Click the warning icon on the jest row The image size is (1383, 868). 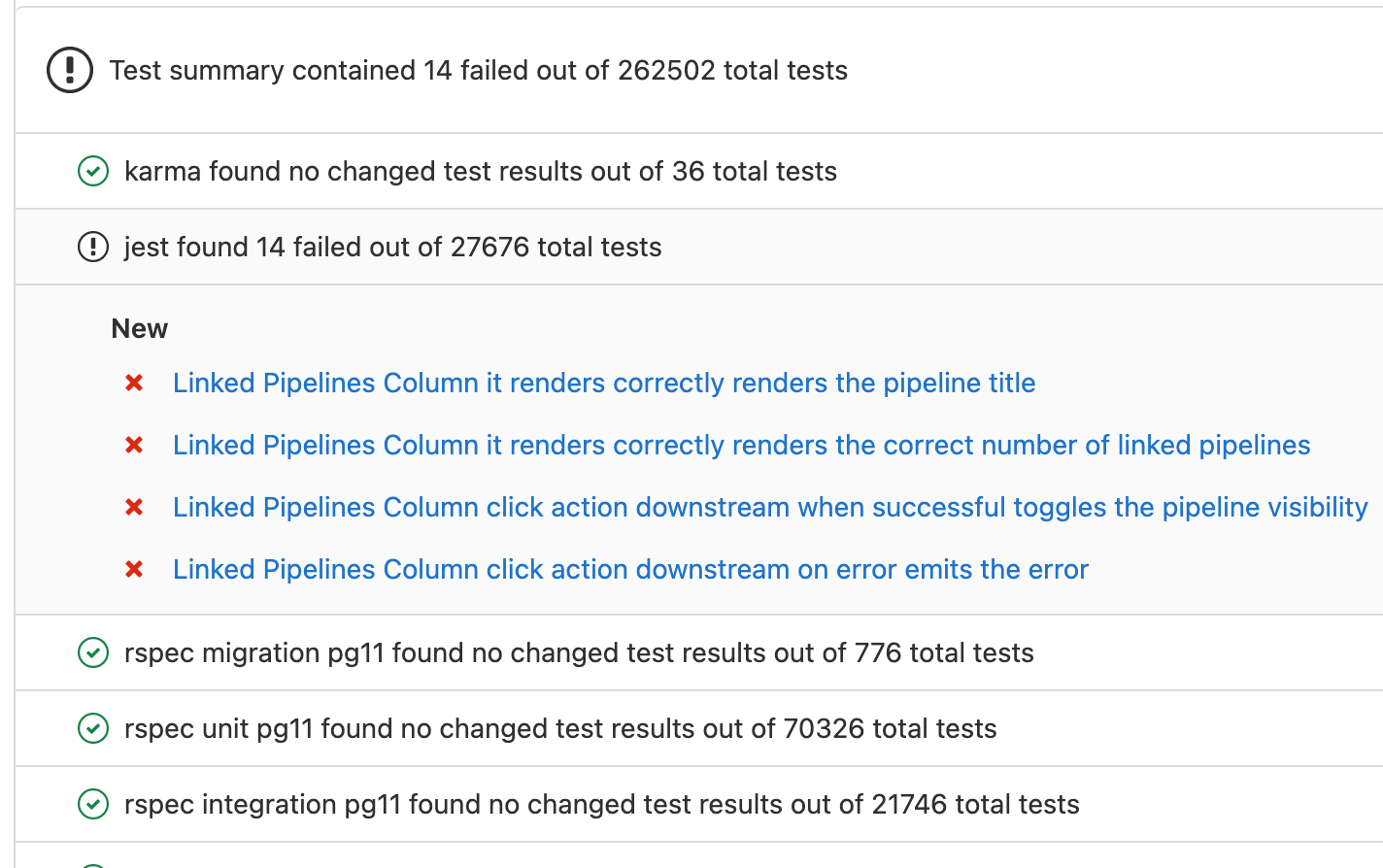click(x=92, y=247)
